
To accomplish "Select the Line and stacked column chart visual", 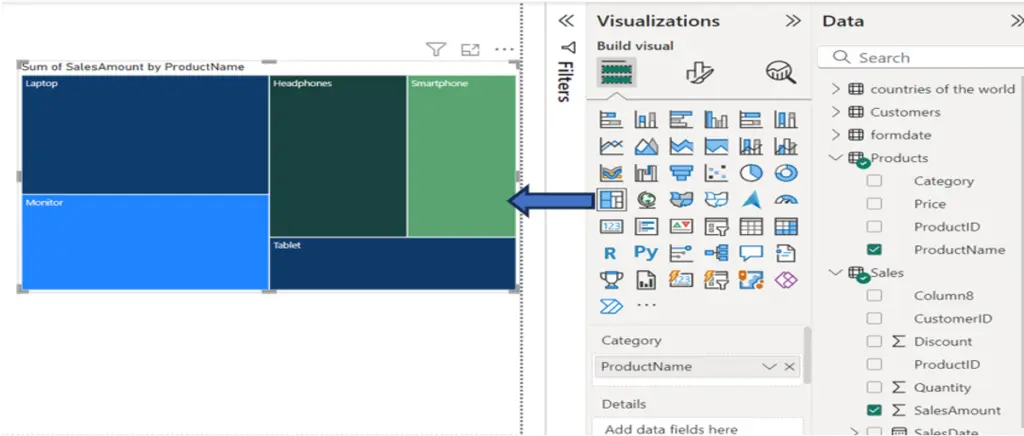I will [x=751, y=146].
